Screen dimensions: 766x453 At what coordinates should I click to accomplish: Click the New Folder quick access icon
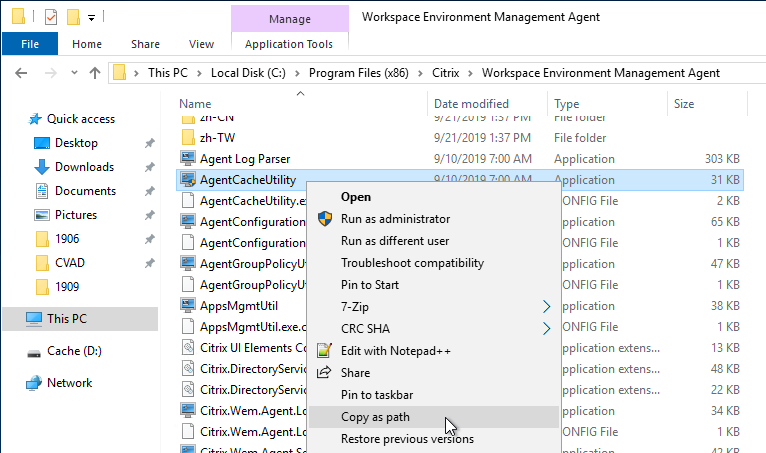[73, 17]
